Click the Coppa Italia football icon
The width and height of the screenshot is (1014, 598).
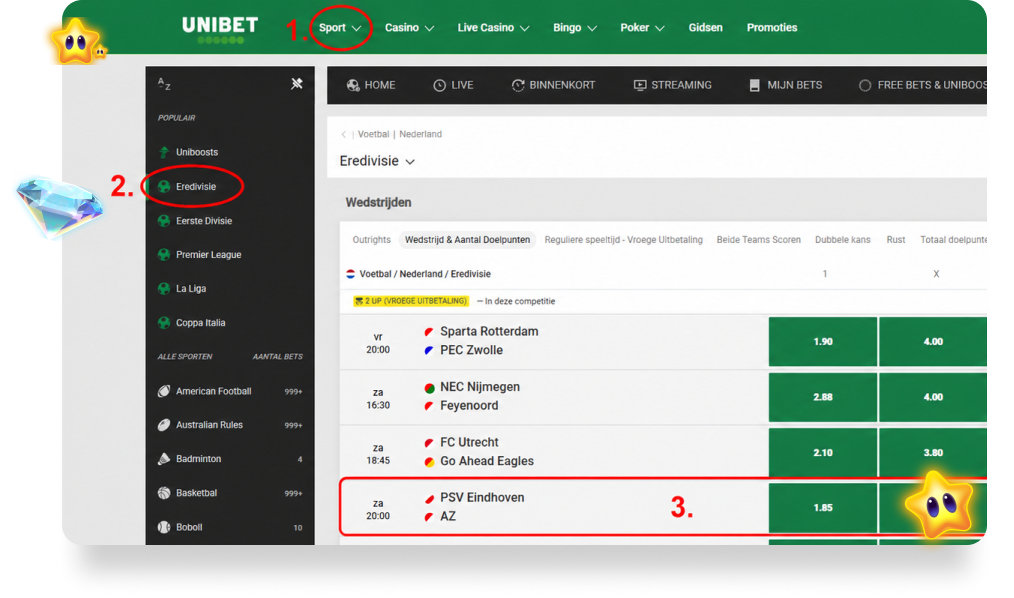click(164, 323)
